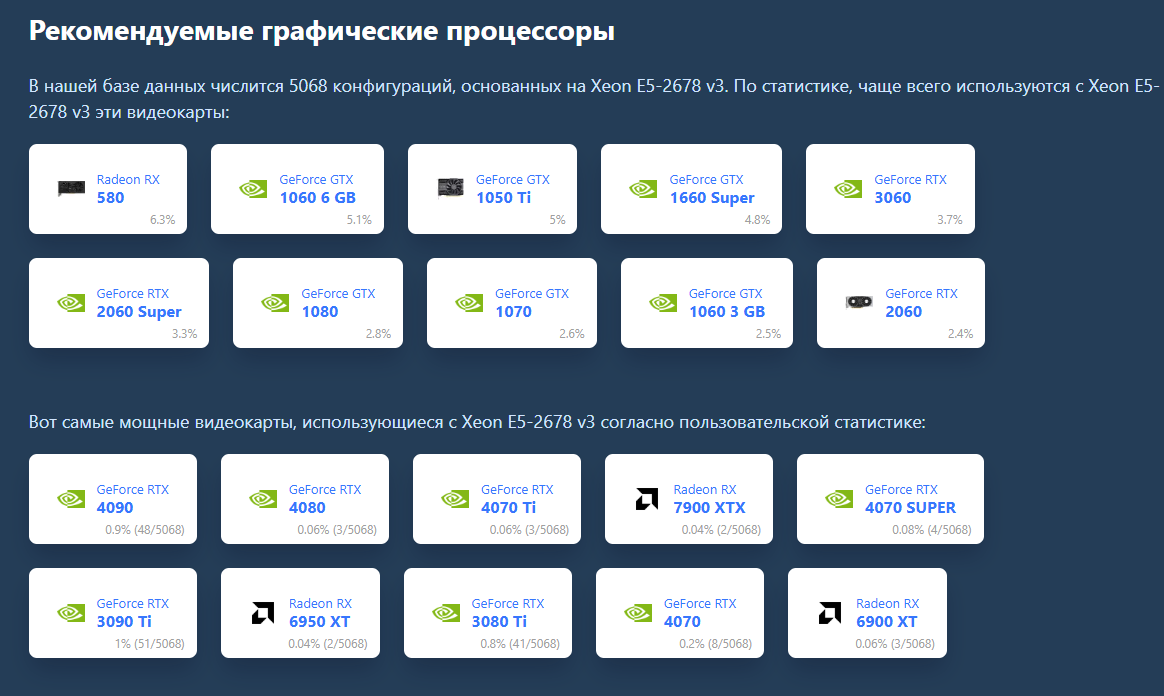The height and width of the screenshot is (696, 1164).
Task: Open the Radeon RX 7900 XTX link
Action: [x=709, y=499]
